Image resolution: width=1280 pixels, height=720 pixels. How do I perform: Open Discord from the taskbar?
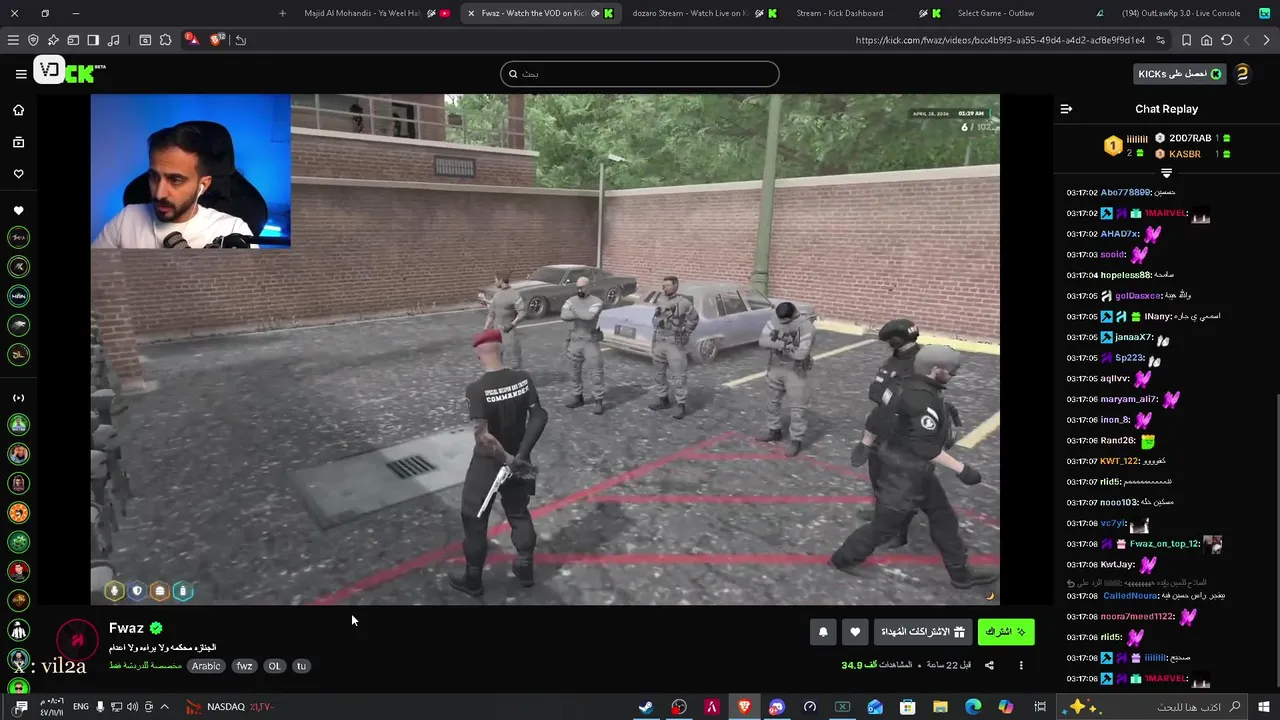click(777, 707)
